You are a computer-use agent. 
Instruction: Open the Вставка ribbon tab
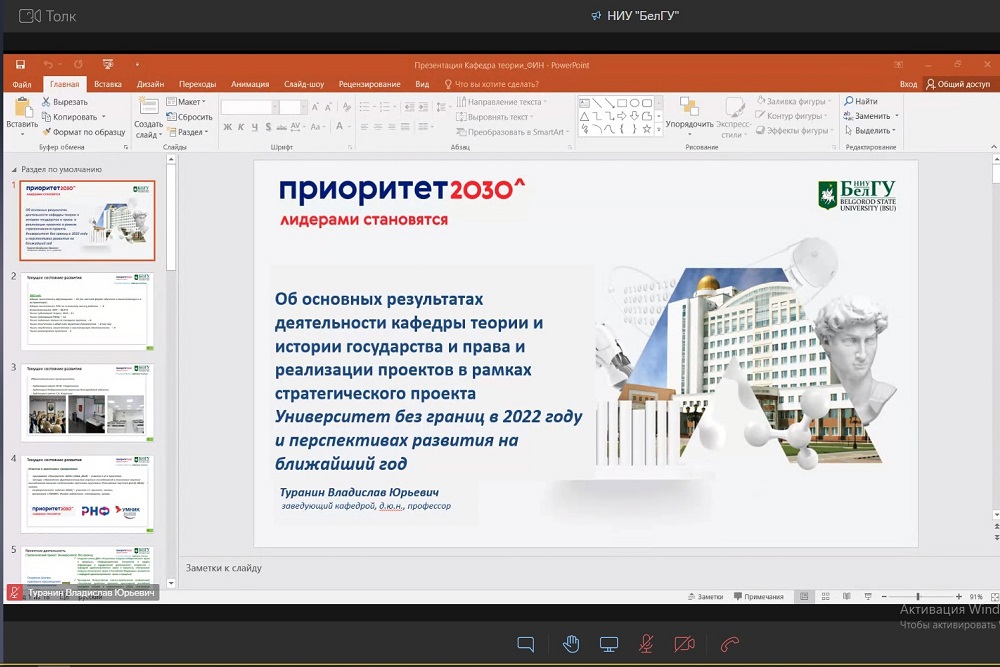(108, 85)
